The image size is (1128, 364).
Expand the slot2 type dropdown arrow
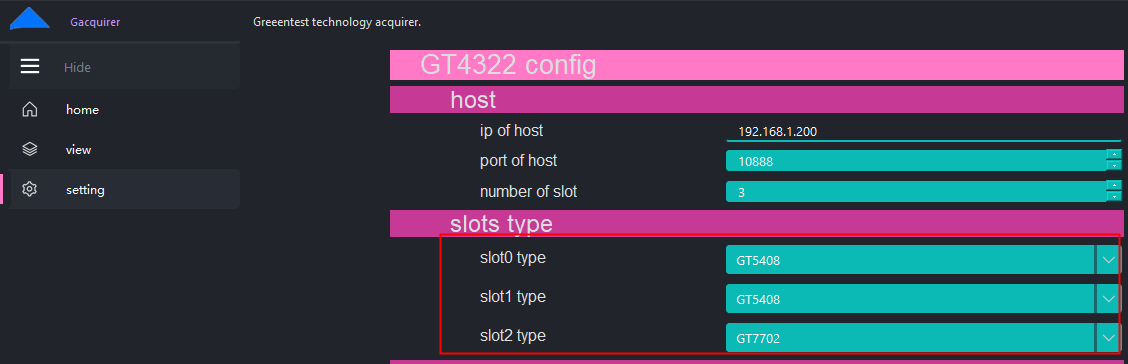(x=1108, y=337)
